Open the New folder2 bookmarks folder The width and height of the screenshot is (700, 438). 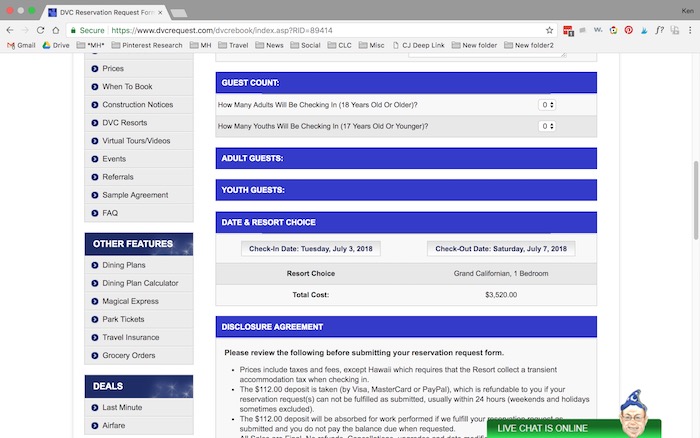(529, 45)
